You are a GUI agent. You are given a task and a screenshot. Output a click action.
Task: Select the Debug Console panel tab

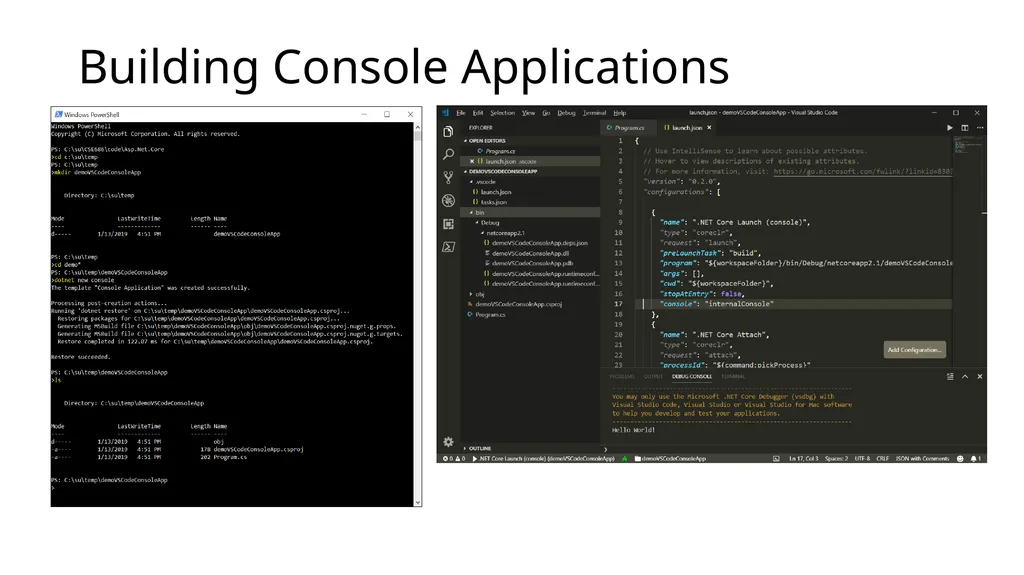(x=692, y=376)
